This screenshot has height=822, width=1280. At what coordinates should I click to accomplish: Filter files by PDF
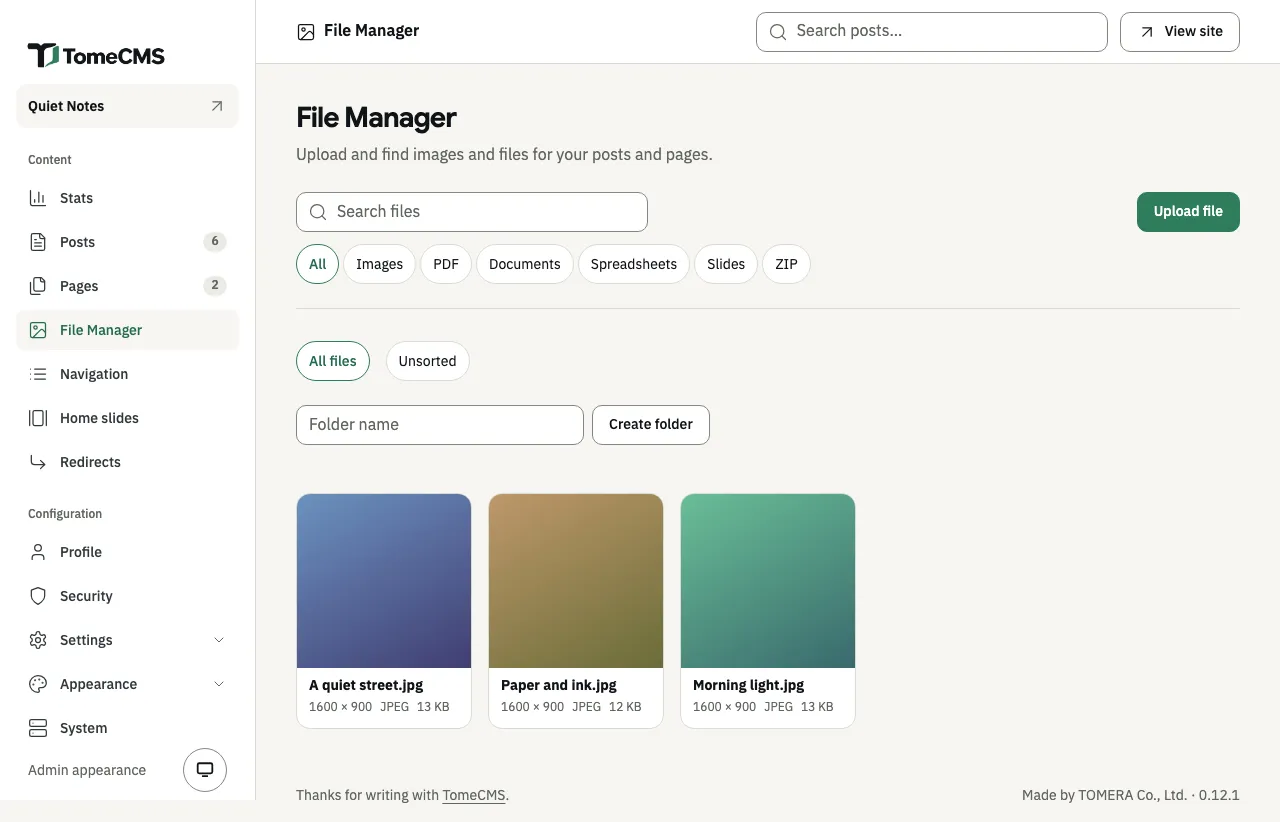(446, 264)
